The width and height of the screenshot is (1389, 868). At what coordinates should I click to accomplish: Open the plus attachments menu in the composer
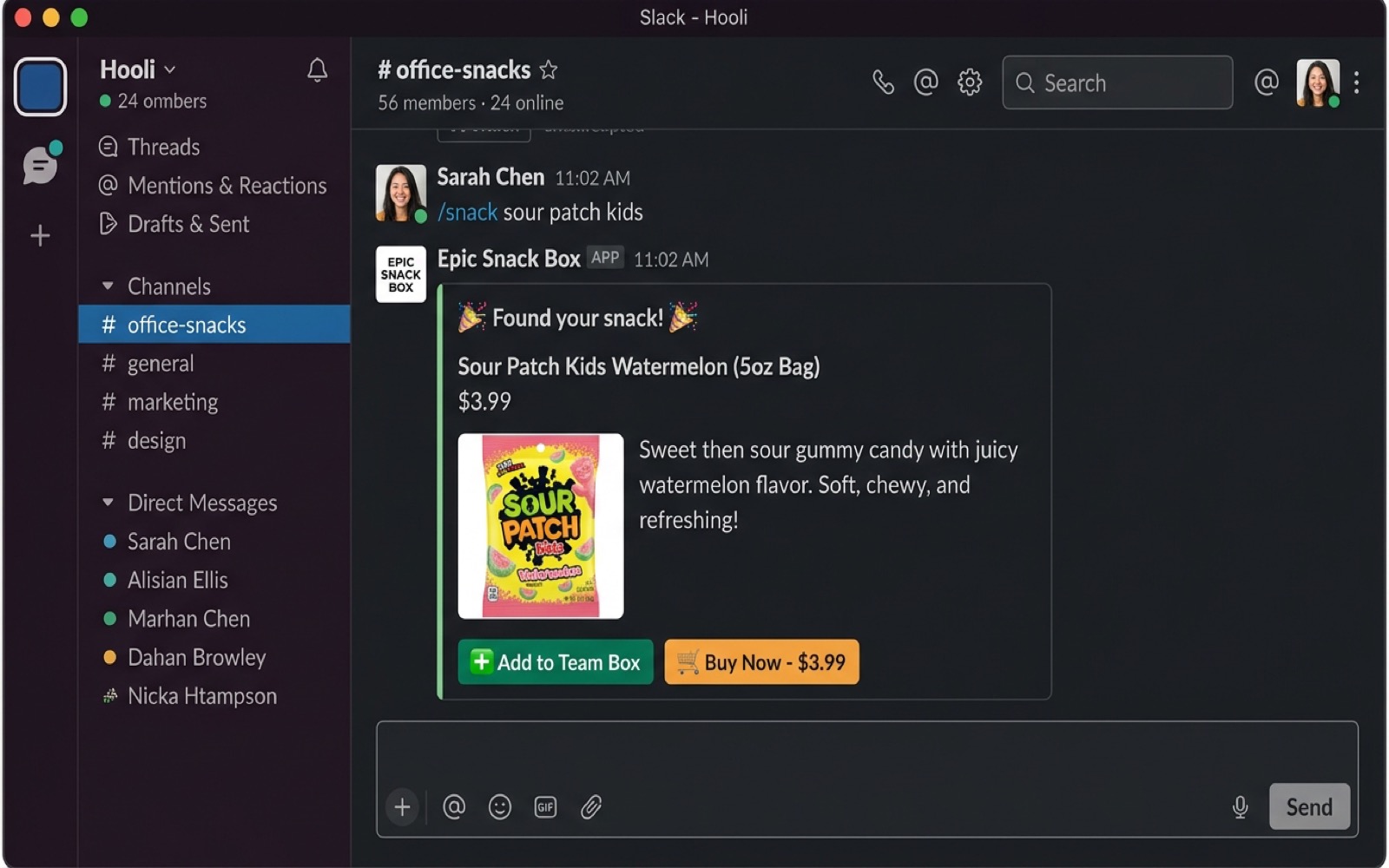pyautogui.click(x=402, y=807)
